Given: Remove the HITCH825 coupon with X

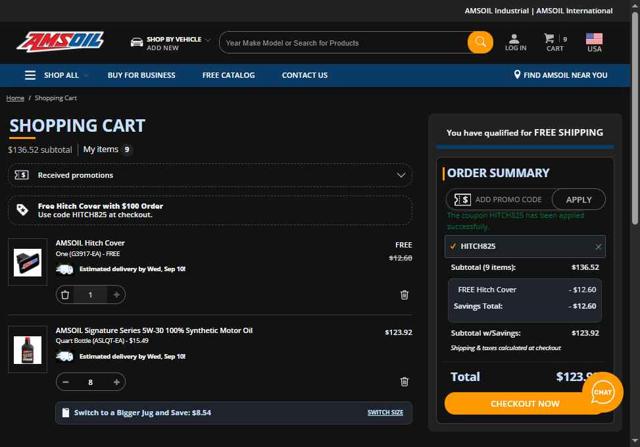Looking at the screenshot, I should pyautogui.click(x=598, y=246).
